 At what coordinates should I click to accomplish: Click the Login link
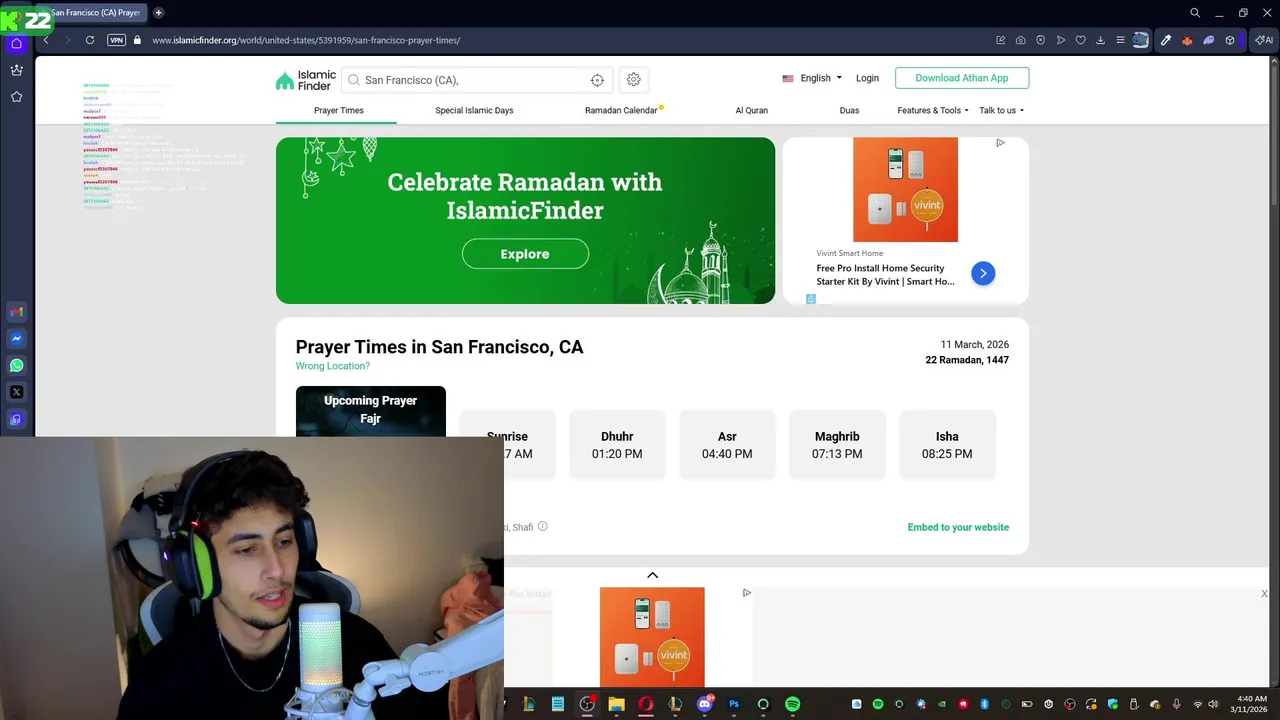click(867, 78)
